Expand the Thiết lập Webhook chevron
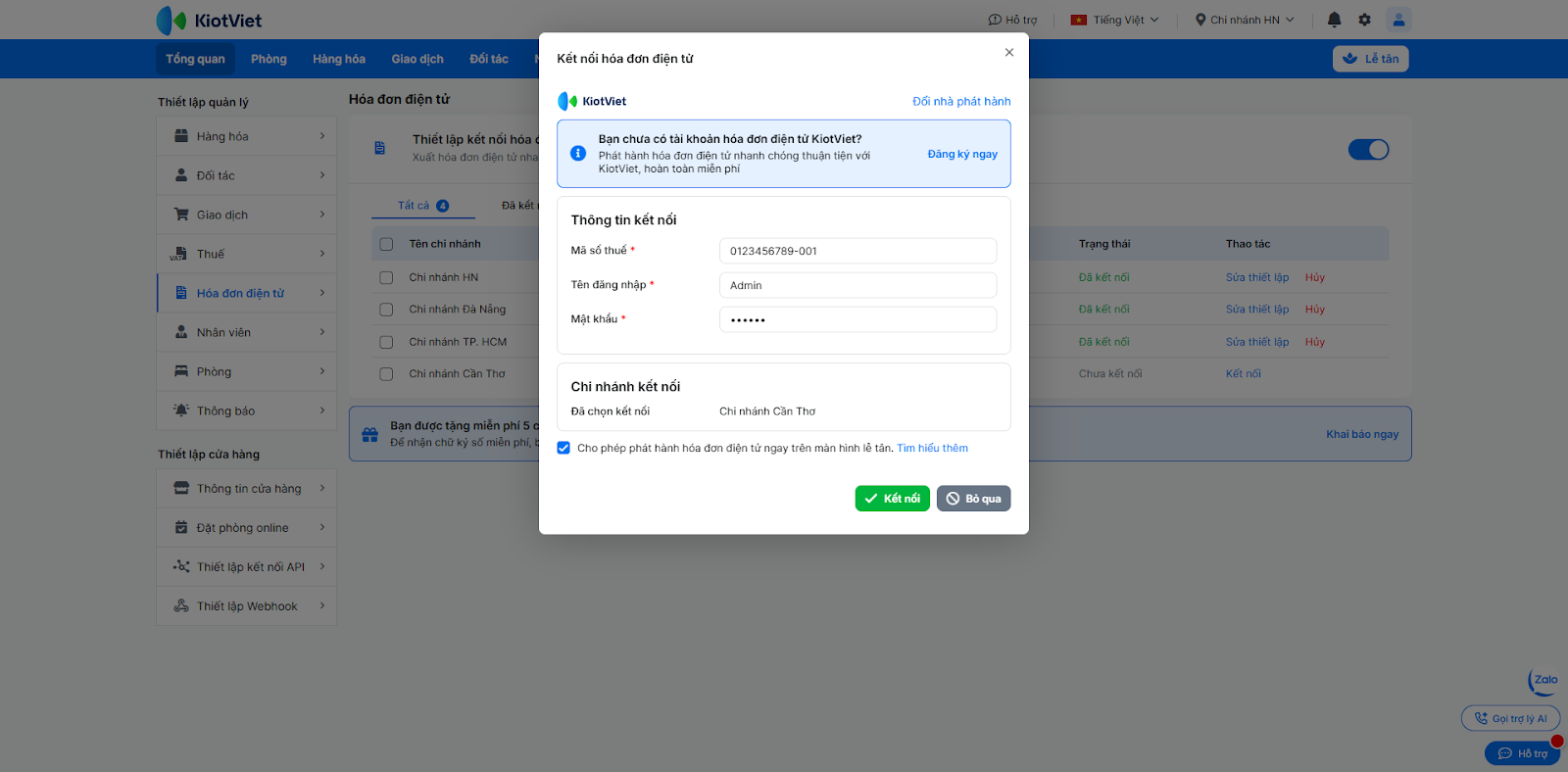Image resolution: width=1568 pixels, height=772 pixels. (x=322, y=605)
